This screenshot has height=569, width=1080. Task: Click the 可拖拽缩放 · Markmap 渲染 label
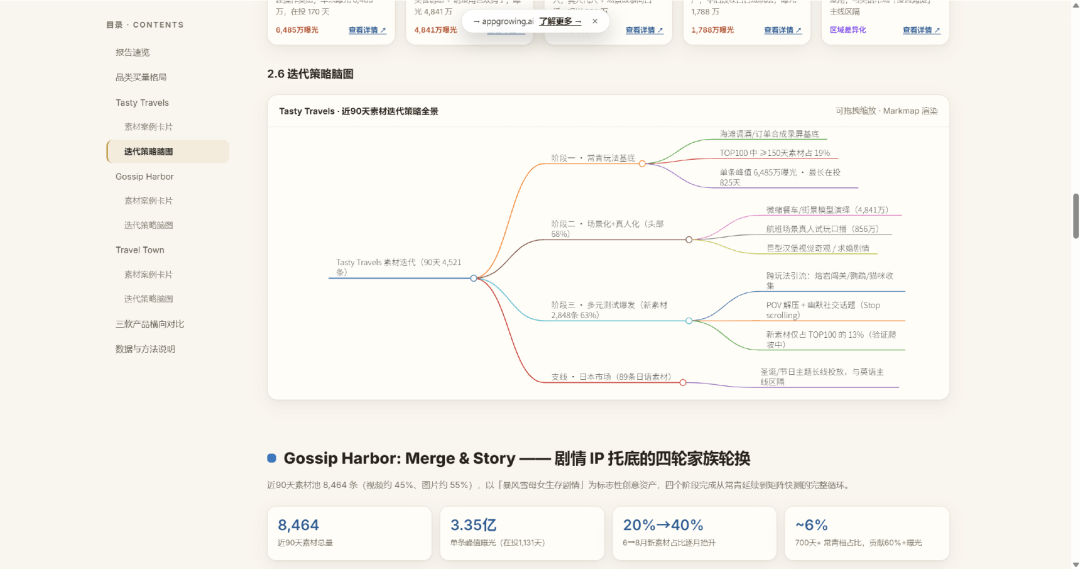point(886,111)
